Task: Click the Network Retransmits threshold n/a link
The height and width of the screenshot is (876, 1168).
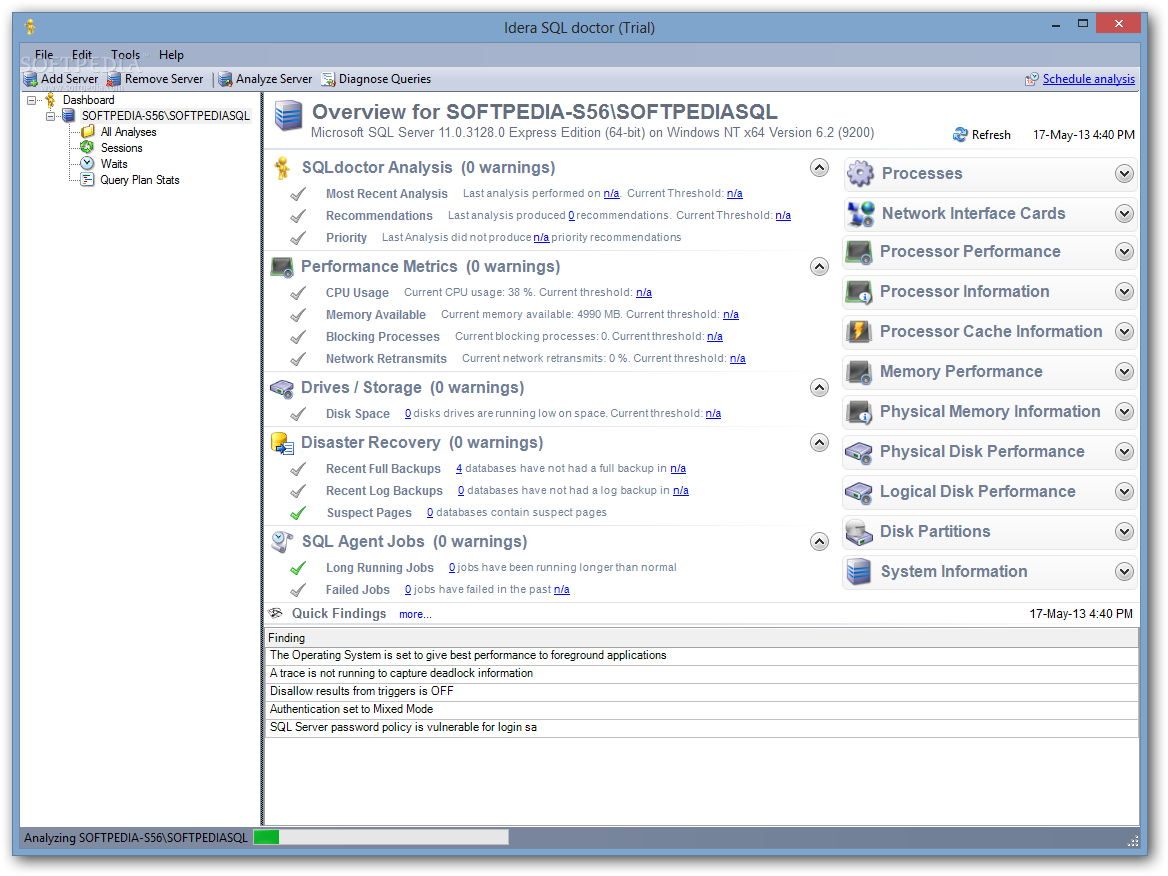Action: [737, 358]
